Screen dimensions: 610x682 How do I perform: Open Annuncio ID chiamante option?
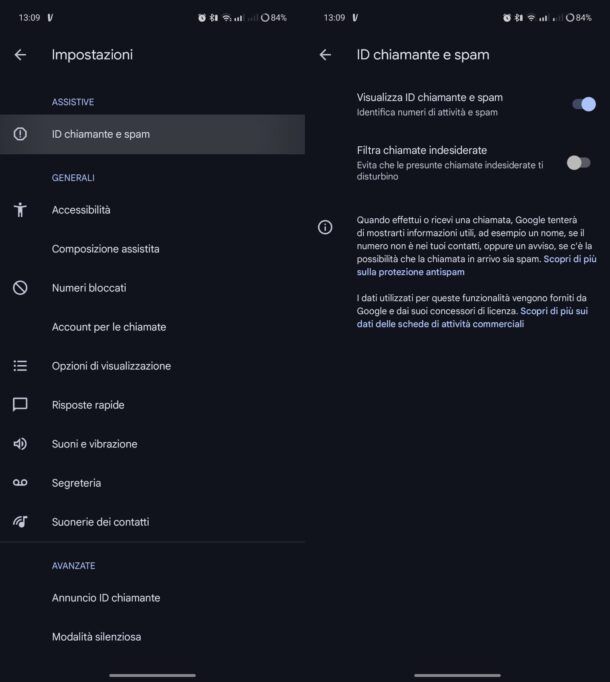(152, 598)
